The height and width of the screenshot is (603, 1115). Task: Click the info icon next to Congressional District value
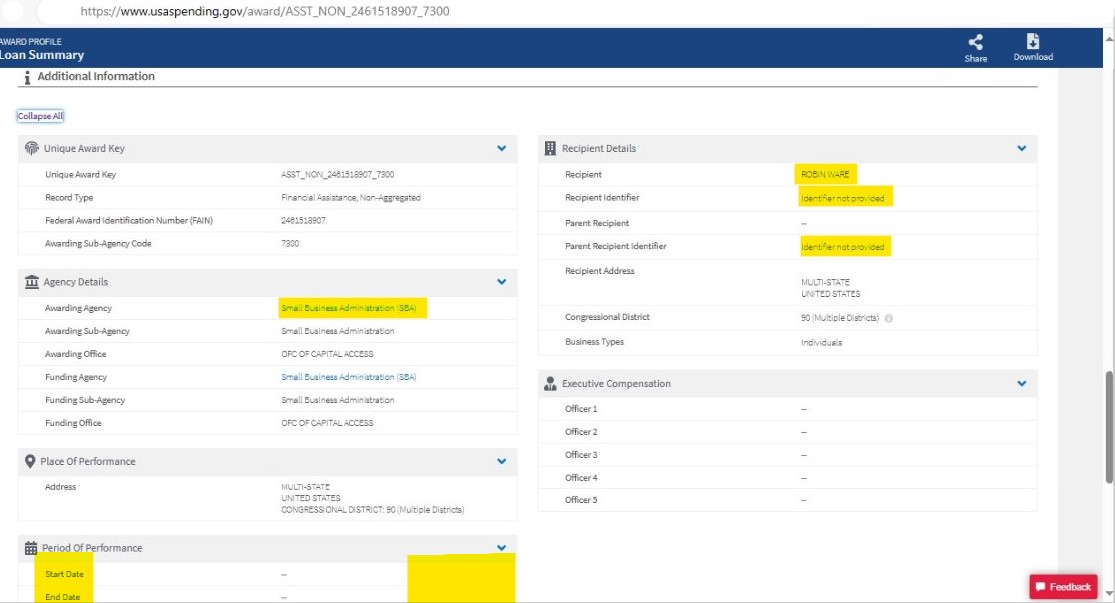tap(889, 318)
